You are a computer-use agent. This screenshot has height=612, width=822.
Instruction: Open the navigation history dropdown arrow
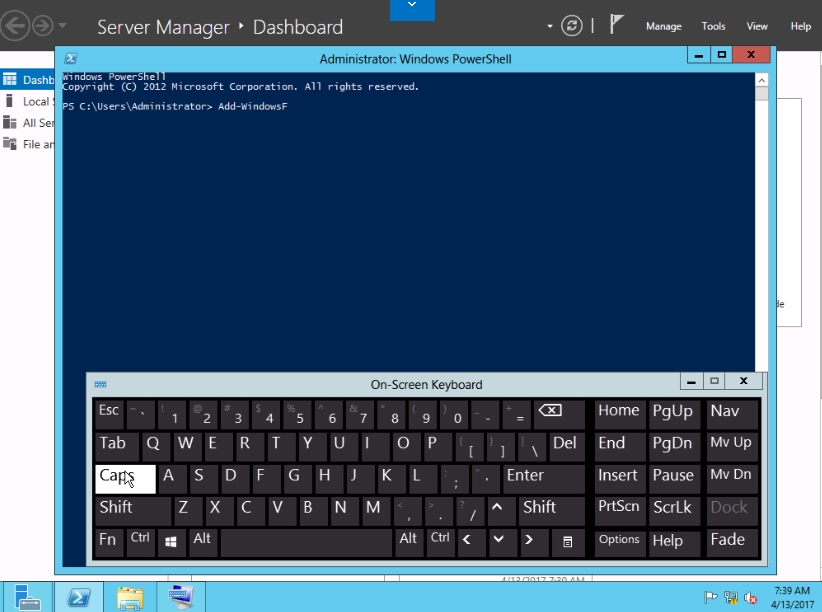click(x=63, y=25)
